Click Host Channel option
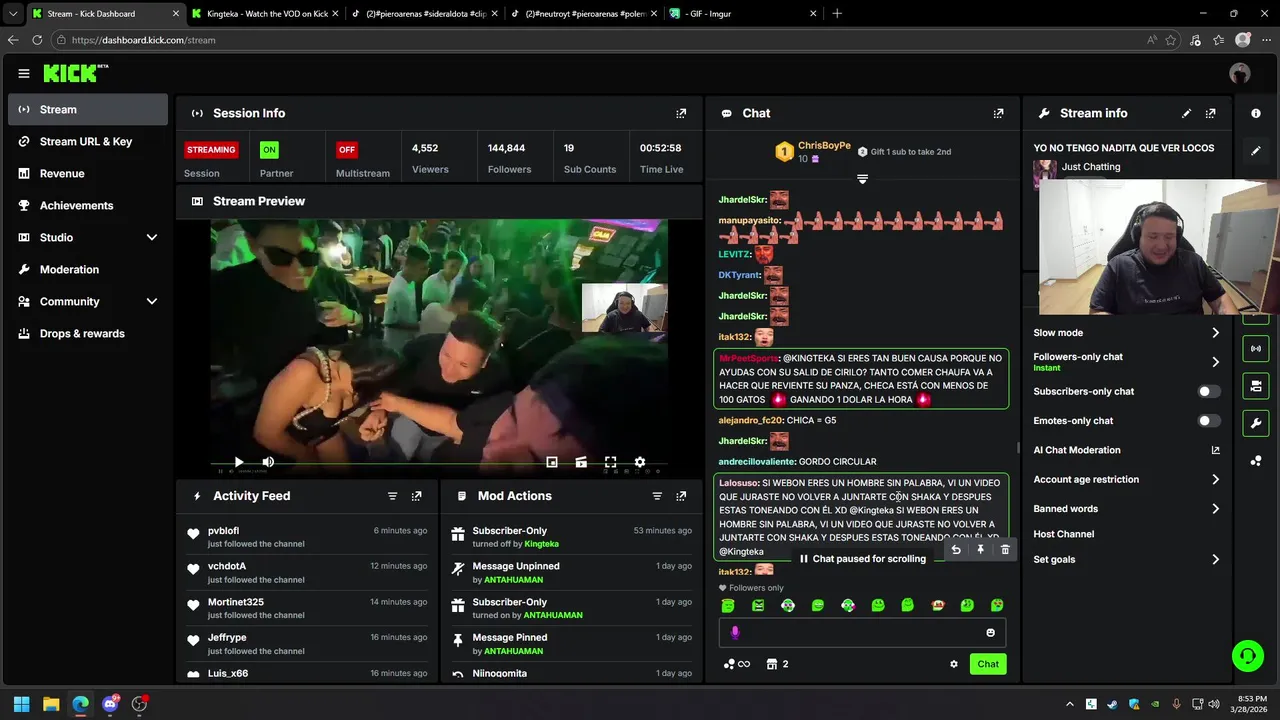The width and height of the screenshot is (1280, 720). click(1063, 534)
